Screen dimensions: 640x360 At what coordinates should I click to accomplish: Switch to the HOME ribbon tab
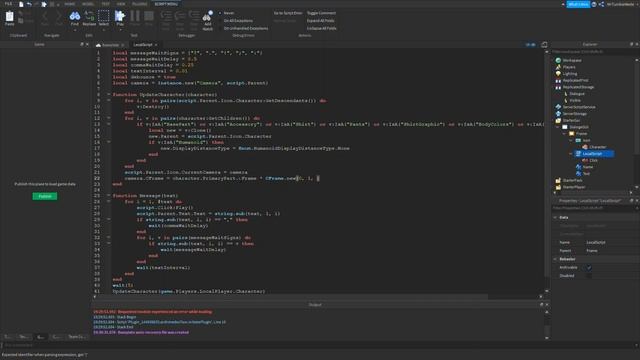coord(69,4)
